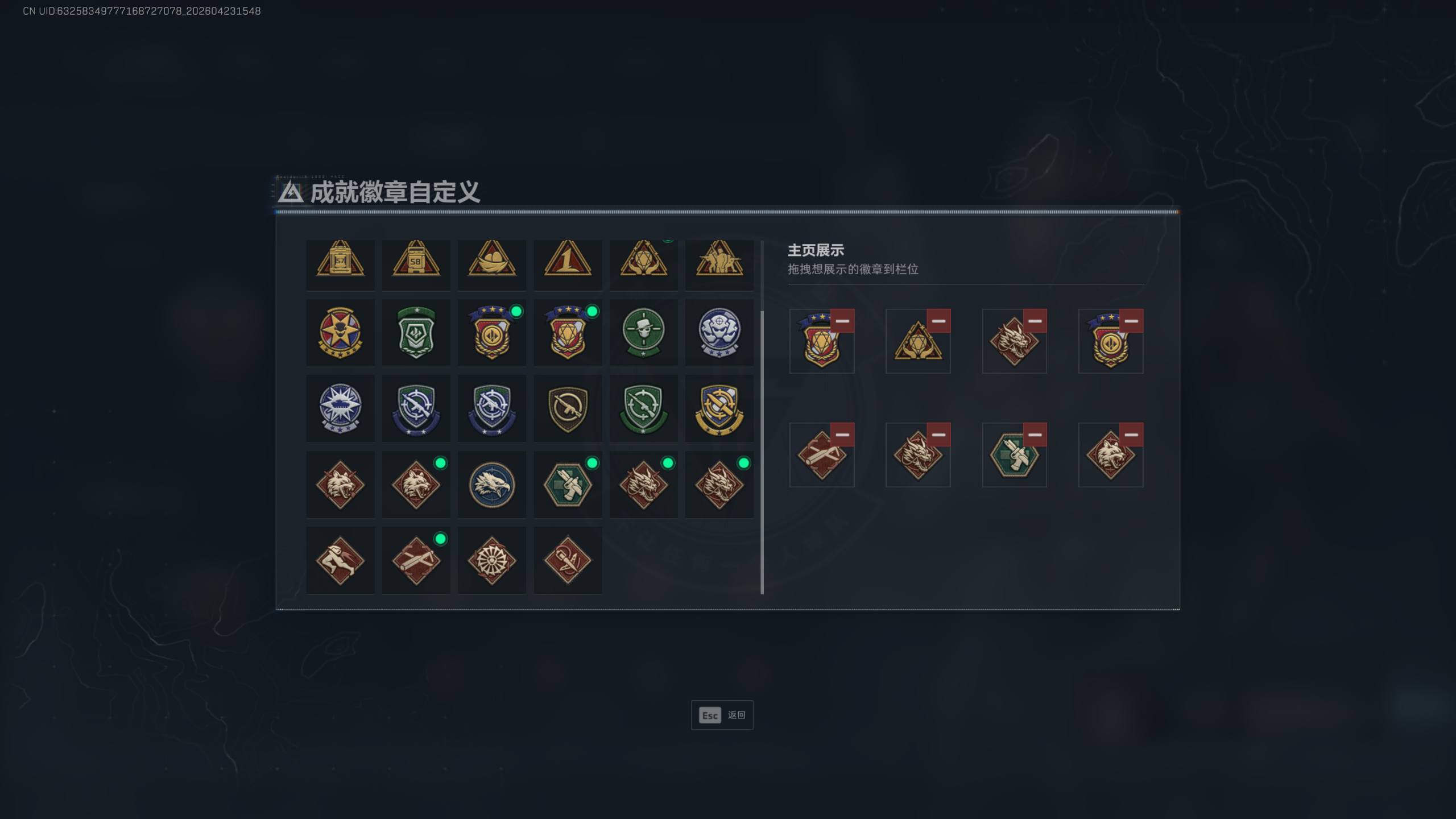Choose the green skull crosshair badge
The height and width of the screenshot is (819, 1456).
[x=643, y=333]
